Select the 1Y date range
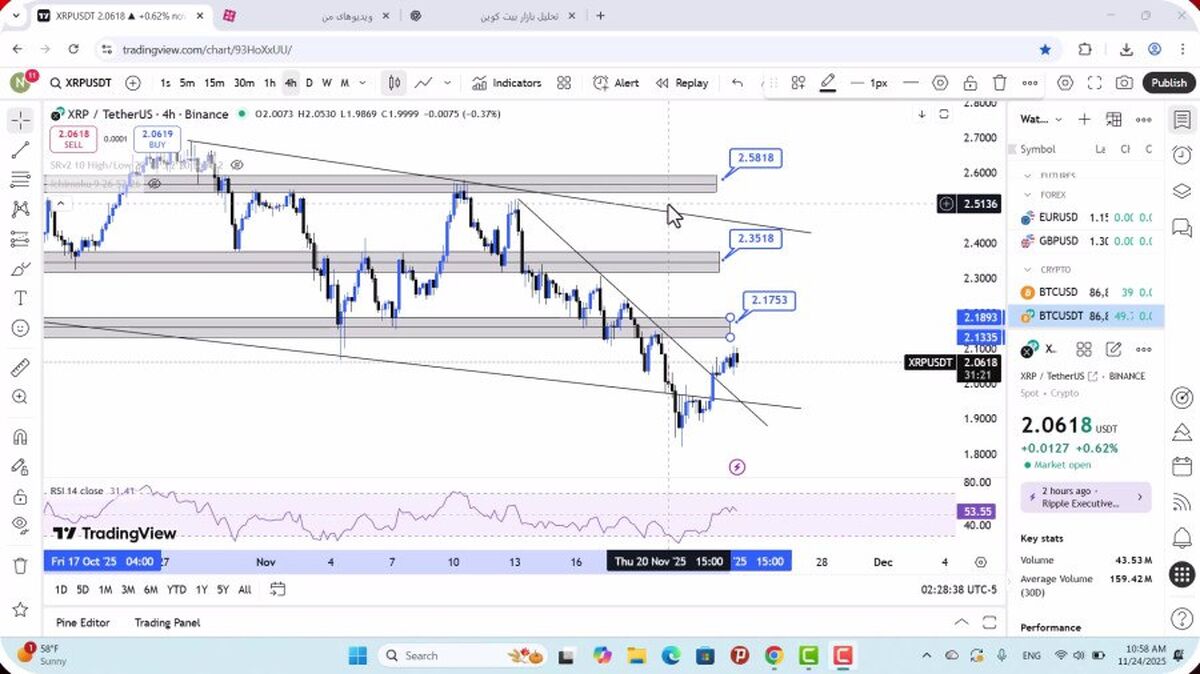Image resolution: width=1200 pixels, height=674 pixels. click(201, 590)
